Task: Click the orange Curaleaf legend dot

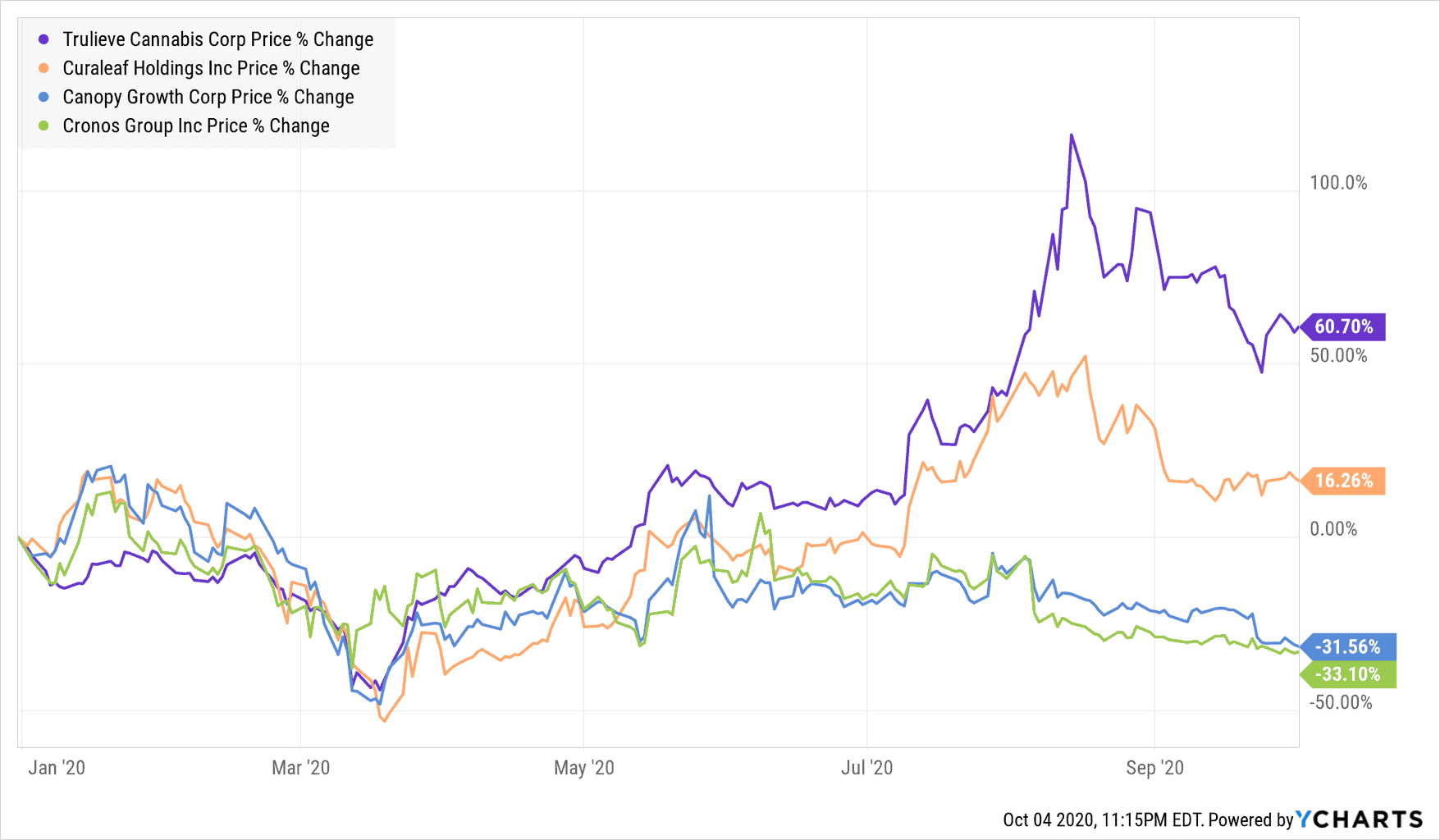Action: point(44,68)
